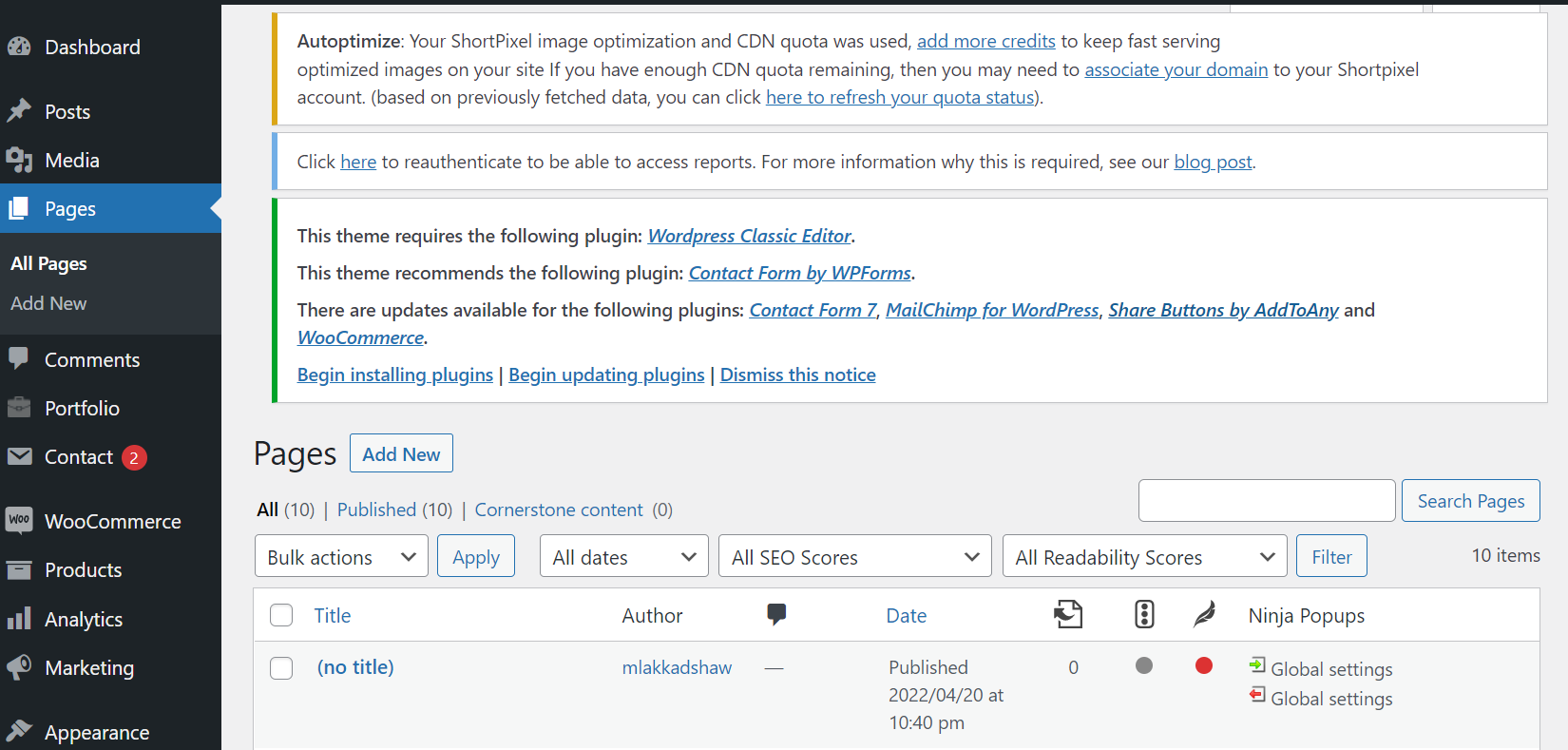Click author mlakkadshaw link
This screenshot has width=1568, height=750.
point(677,667)
